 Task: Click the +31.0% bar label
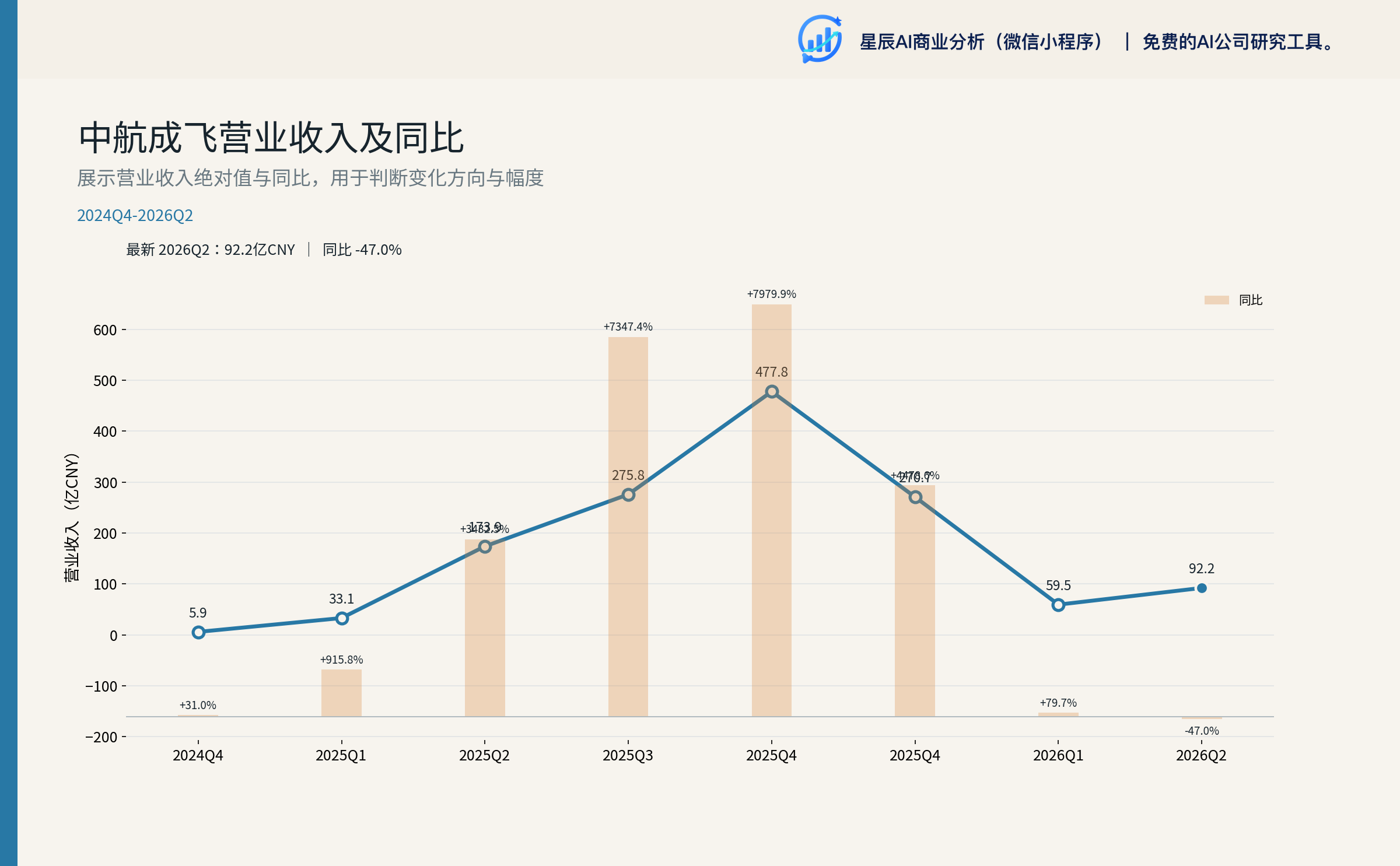[198, 705]
